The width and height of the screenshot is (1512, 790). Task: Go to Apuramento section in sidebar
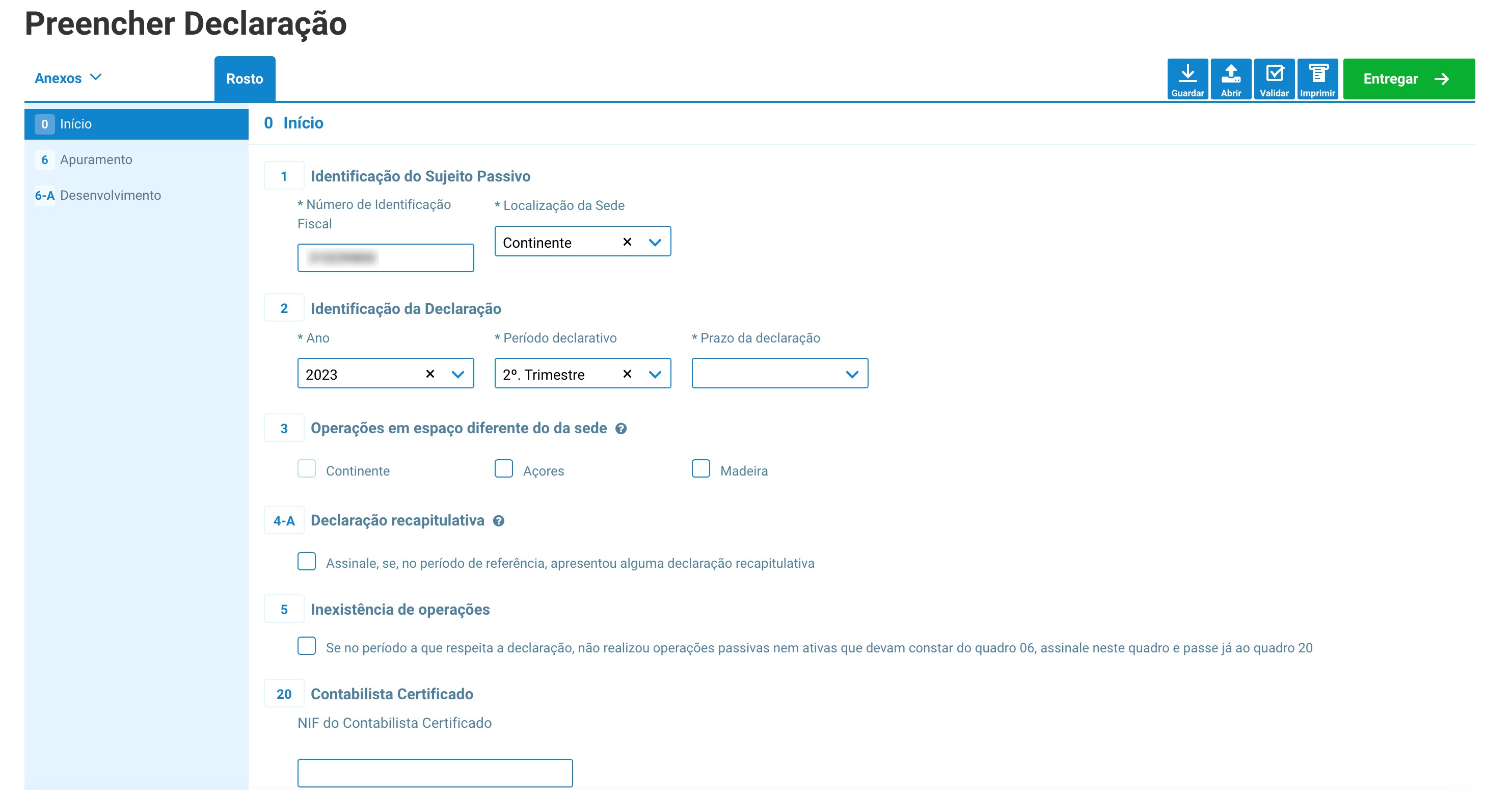pos(96,160)
